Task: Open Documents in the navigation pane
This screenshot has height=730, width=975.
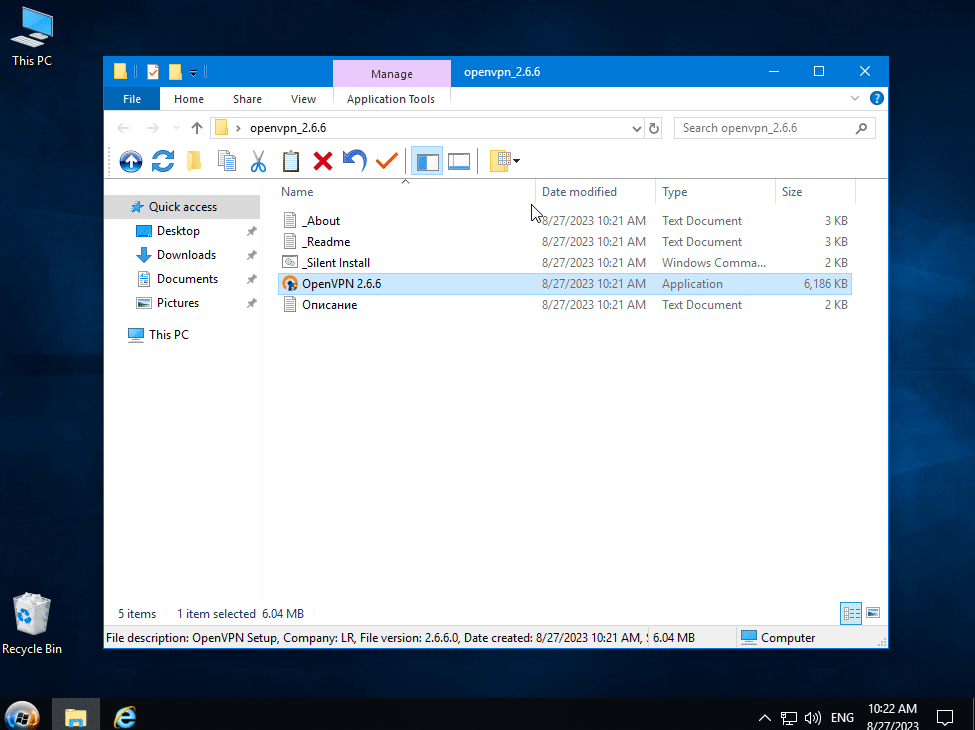Action: pos(187,279)
